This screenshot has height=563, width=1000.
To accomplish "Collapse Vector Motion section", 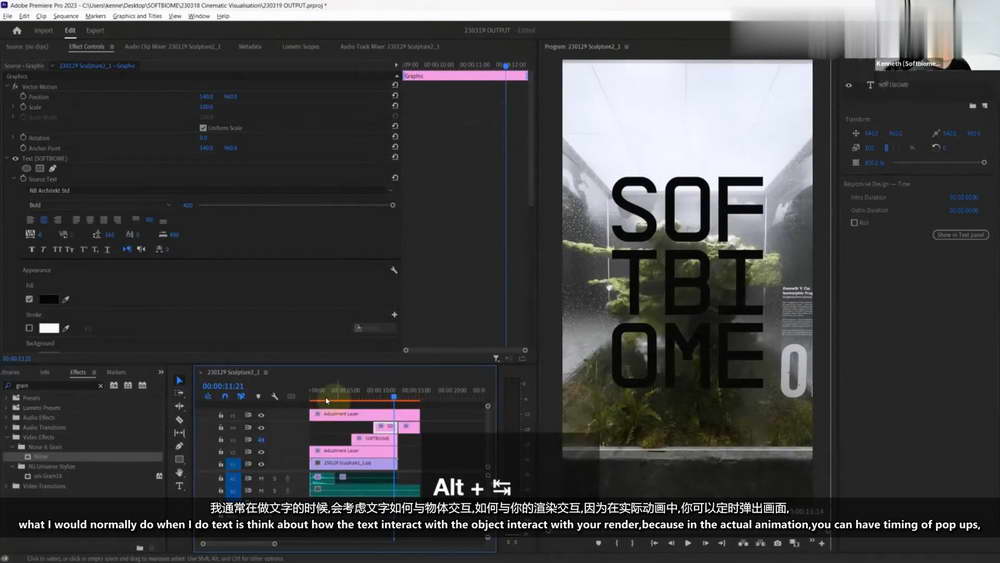I will tap(8, 86).
